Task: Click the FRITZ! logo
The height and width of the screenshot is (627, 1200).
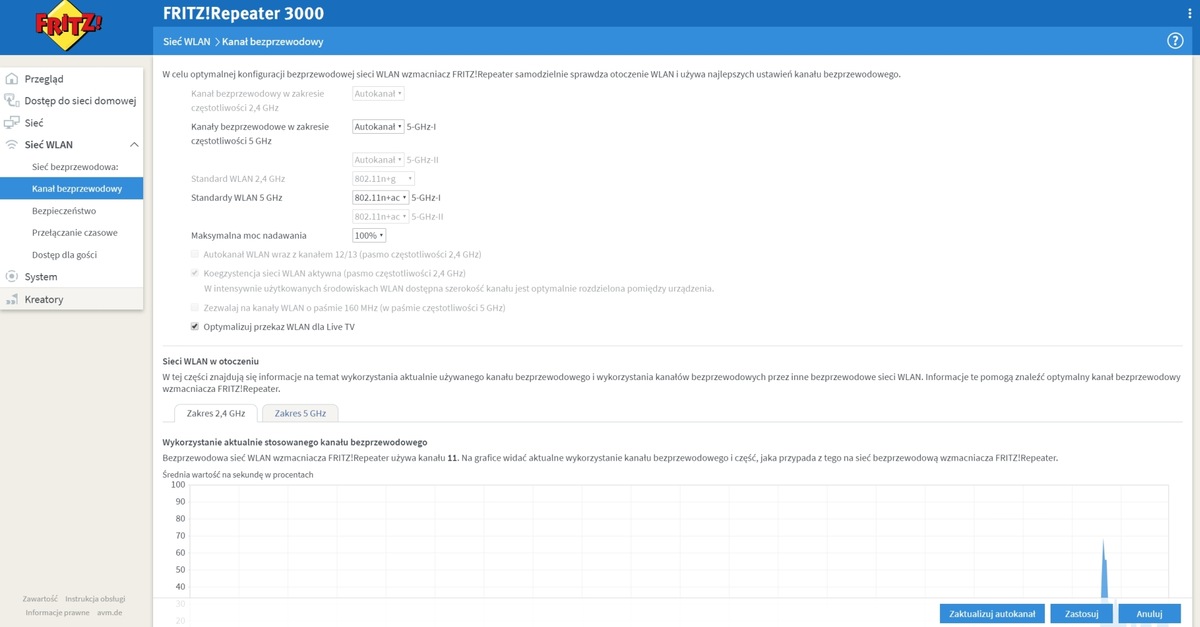Action: (70, 27)
